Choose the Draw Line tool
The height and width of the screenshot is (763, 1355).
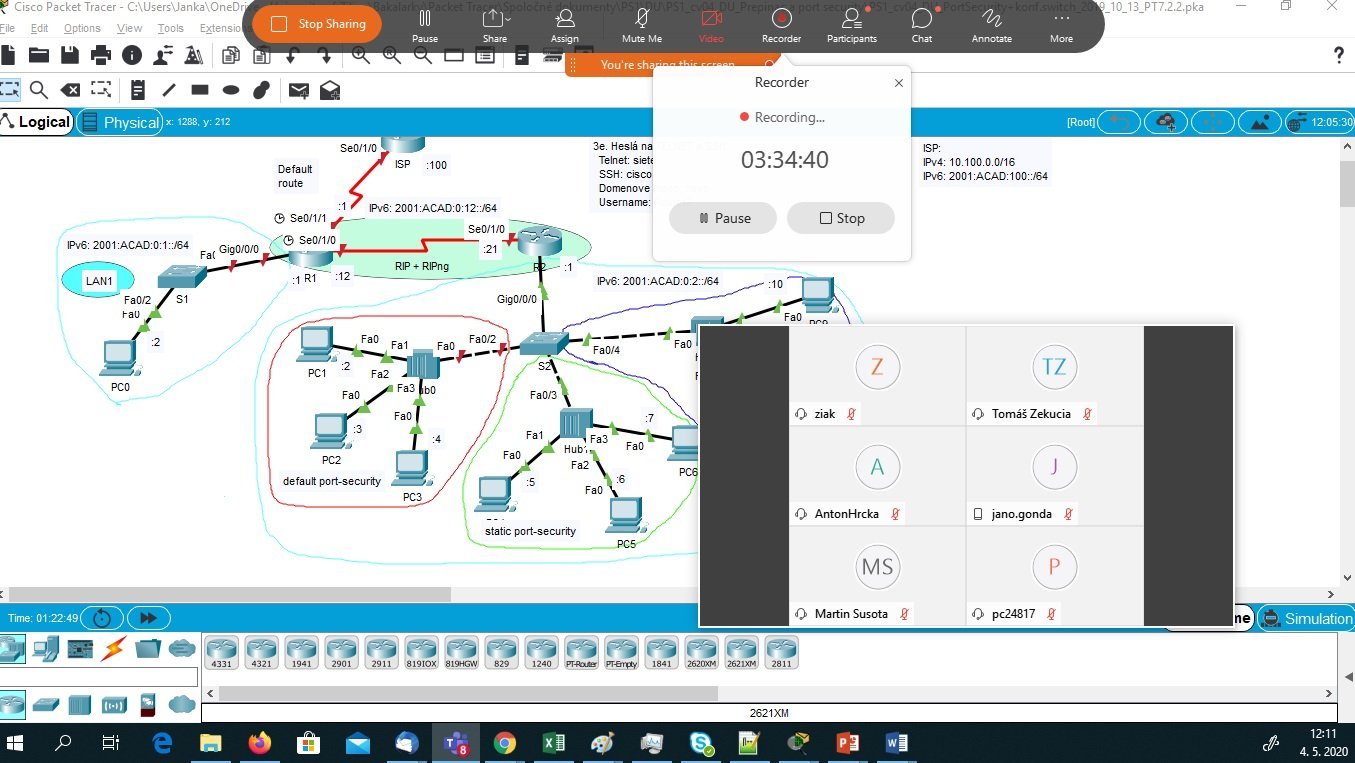[169, 90]
